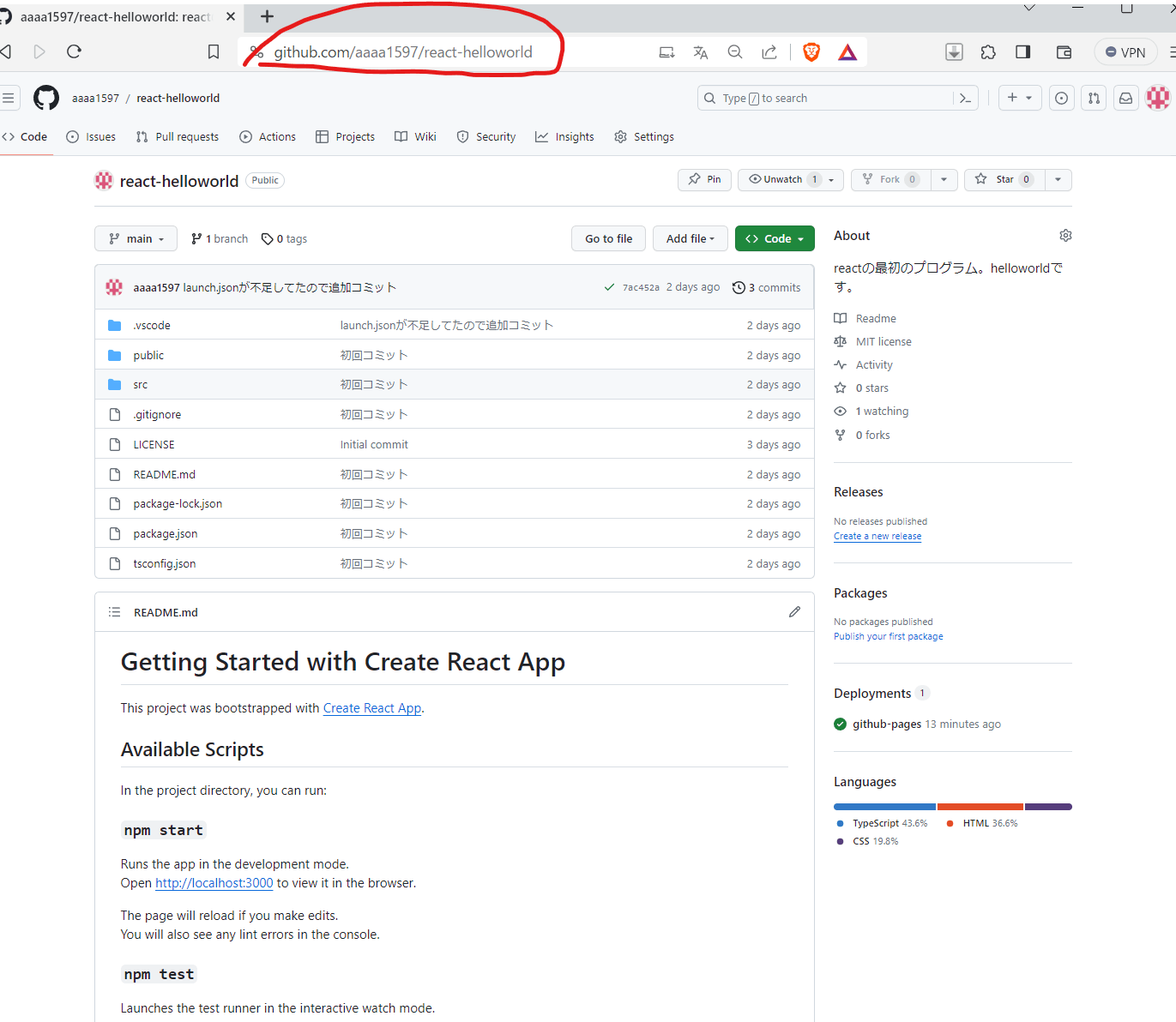Open pull requests icon in header
The height and width of the screenshot is (1022, 1176).
tap(1094, 99)
